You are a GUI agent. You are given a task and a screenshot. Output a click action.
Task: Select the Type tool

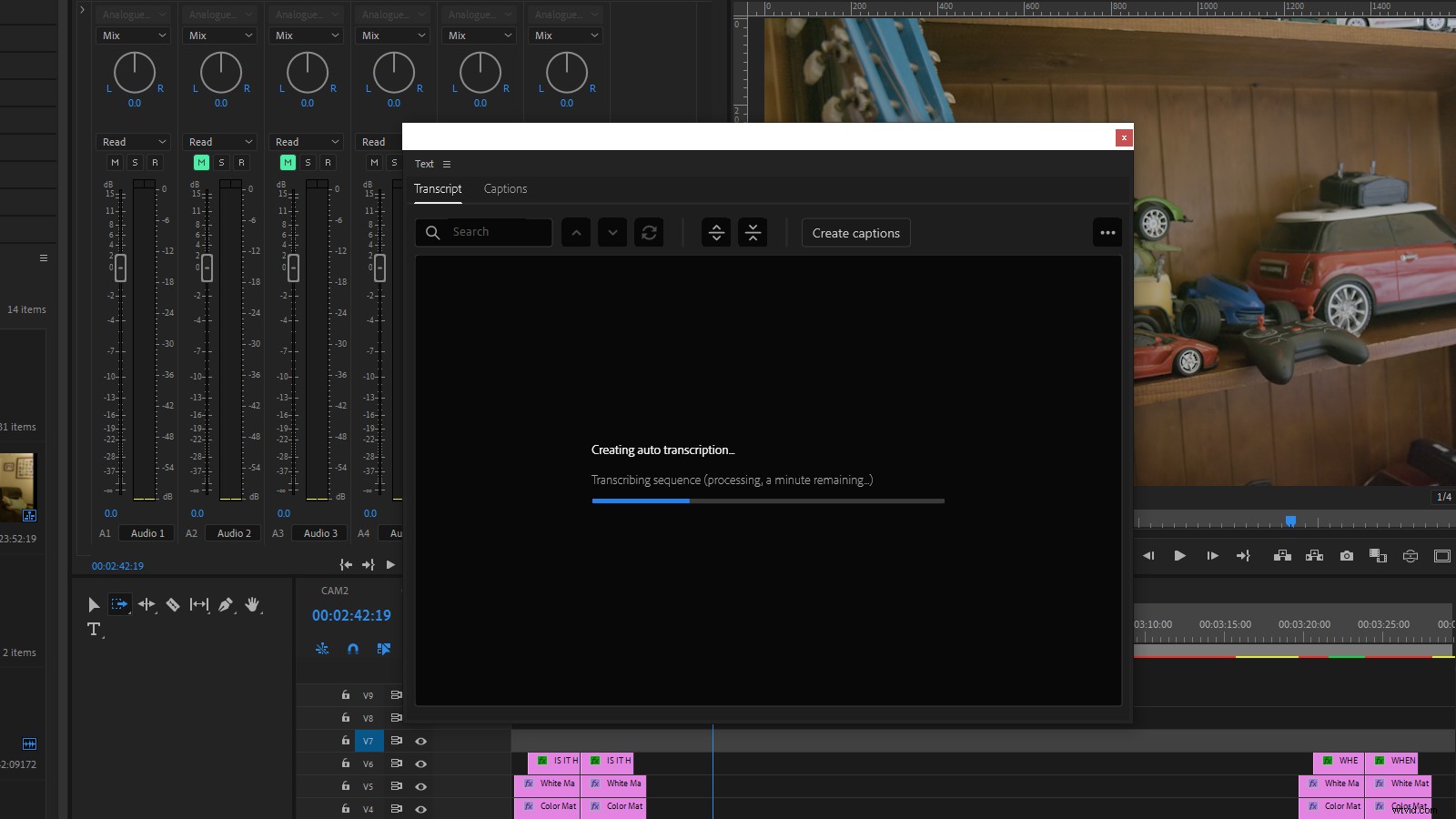tap(95, 629)
